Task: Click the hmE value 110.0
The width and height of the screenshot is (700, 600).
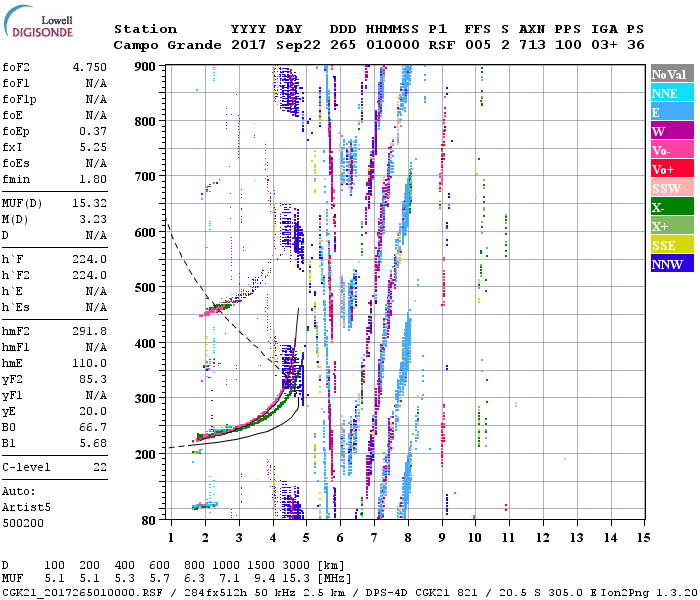Action: 90,364
